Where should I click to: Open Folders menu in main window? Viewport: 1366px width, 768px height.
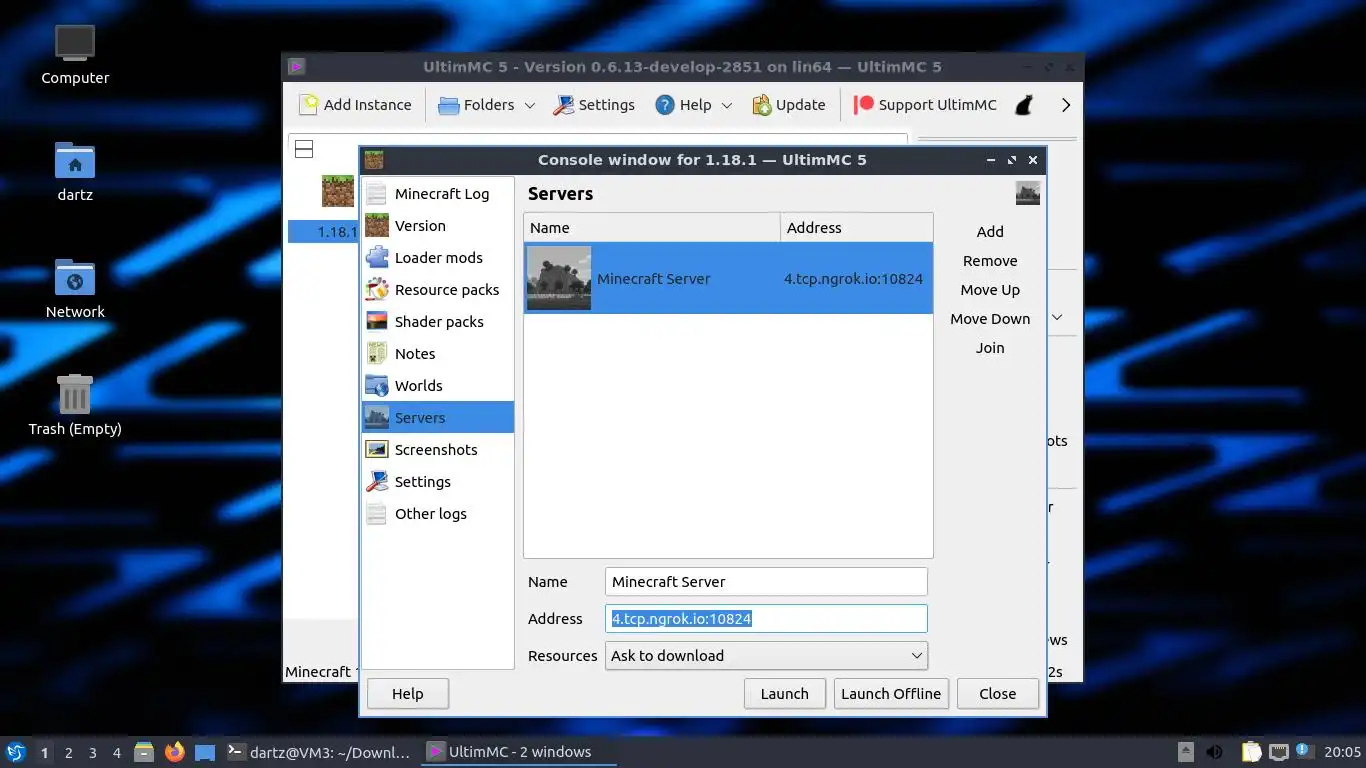click(487, 105)
